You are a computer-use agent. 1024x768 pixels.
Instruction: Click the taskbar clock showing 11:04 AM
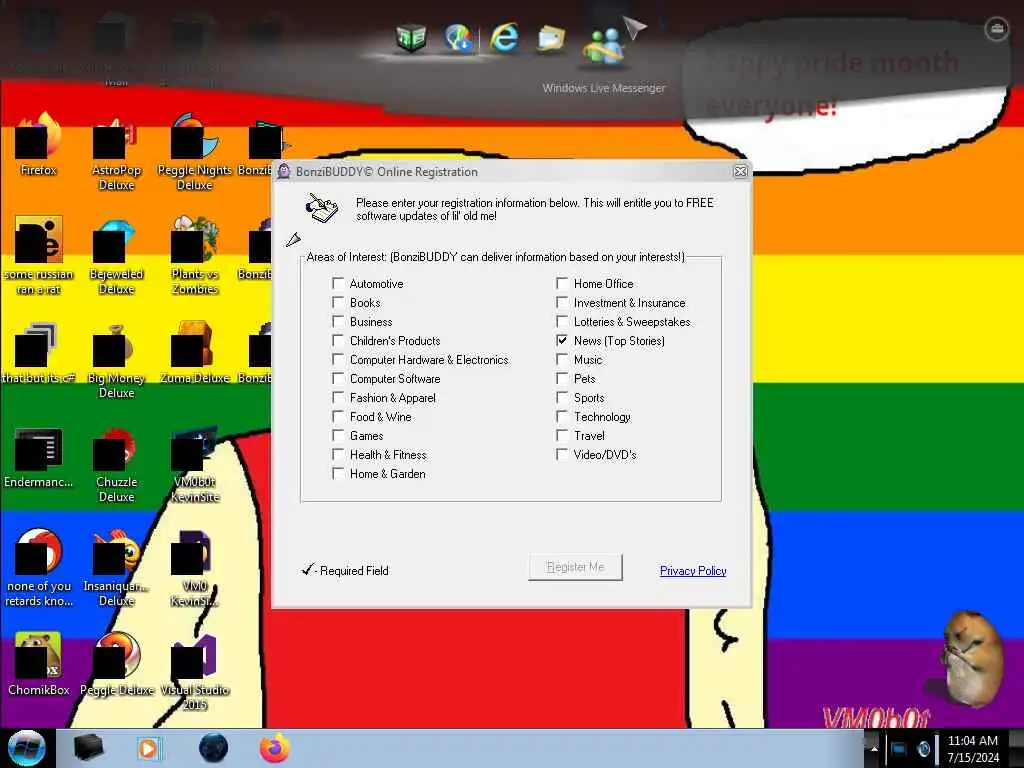[x=973, y=749]
